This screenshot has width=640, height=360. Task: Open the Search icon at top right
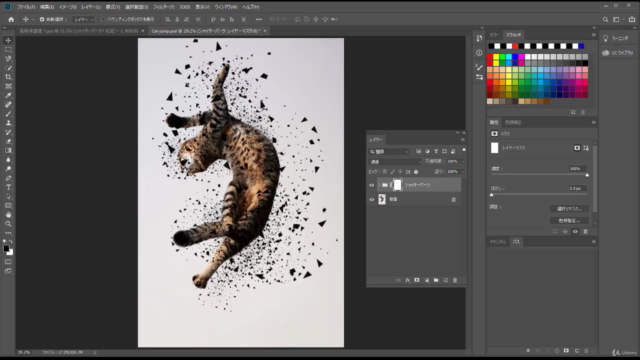pos(605,19)
